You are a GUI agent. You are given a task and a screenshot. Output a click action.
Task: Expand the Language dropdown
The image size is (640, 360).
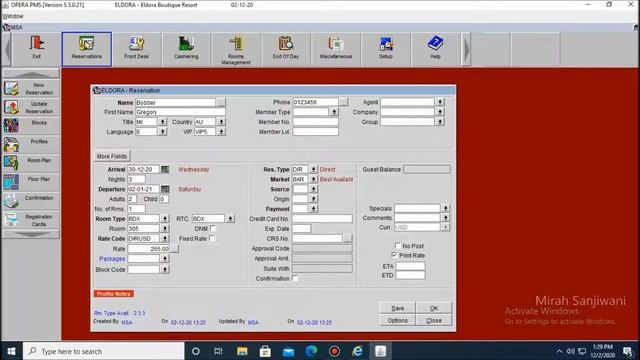coord(162,132)
